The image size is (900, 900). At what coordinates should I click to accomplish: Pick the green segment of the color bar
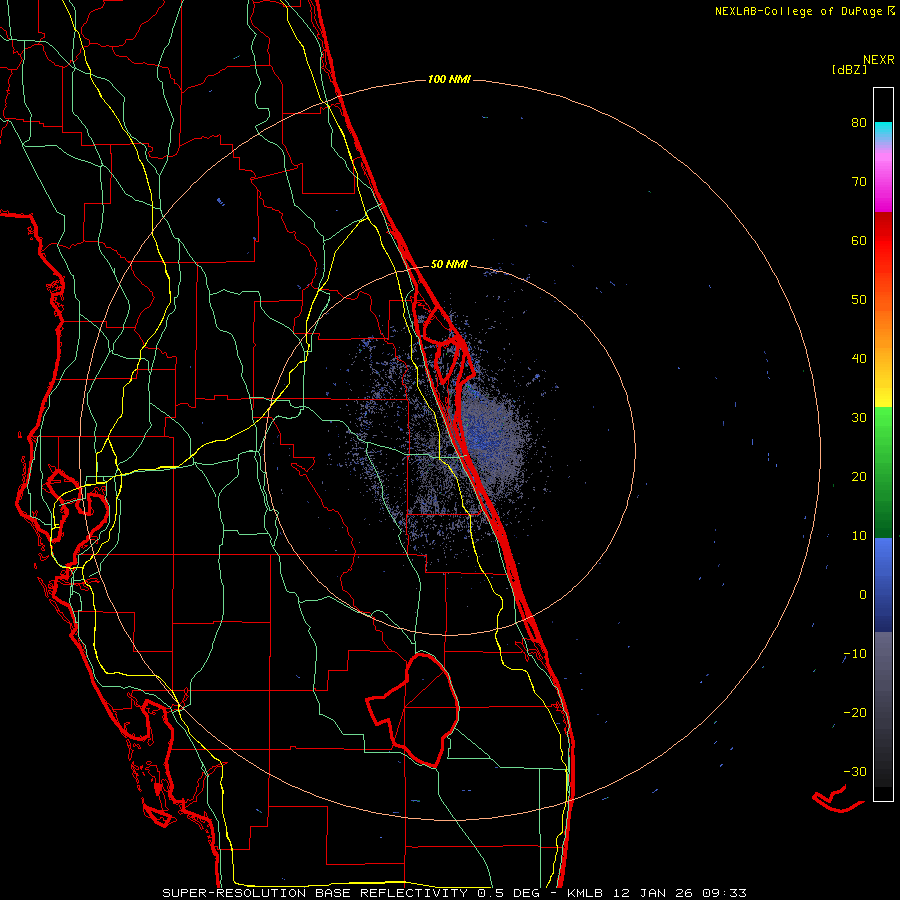(x=883, y=472)
